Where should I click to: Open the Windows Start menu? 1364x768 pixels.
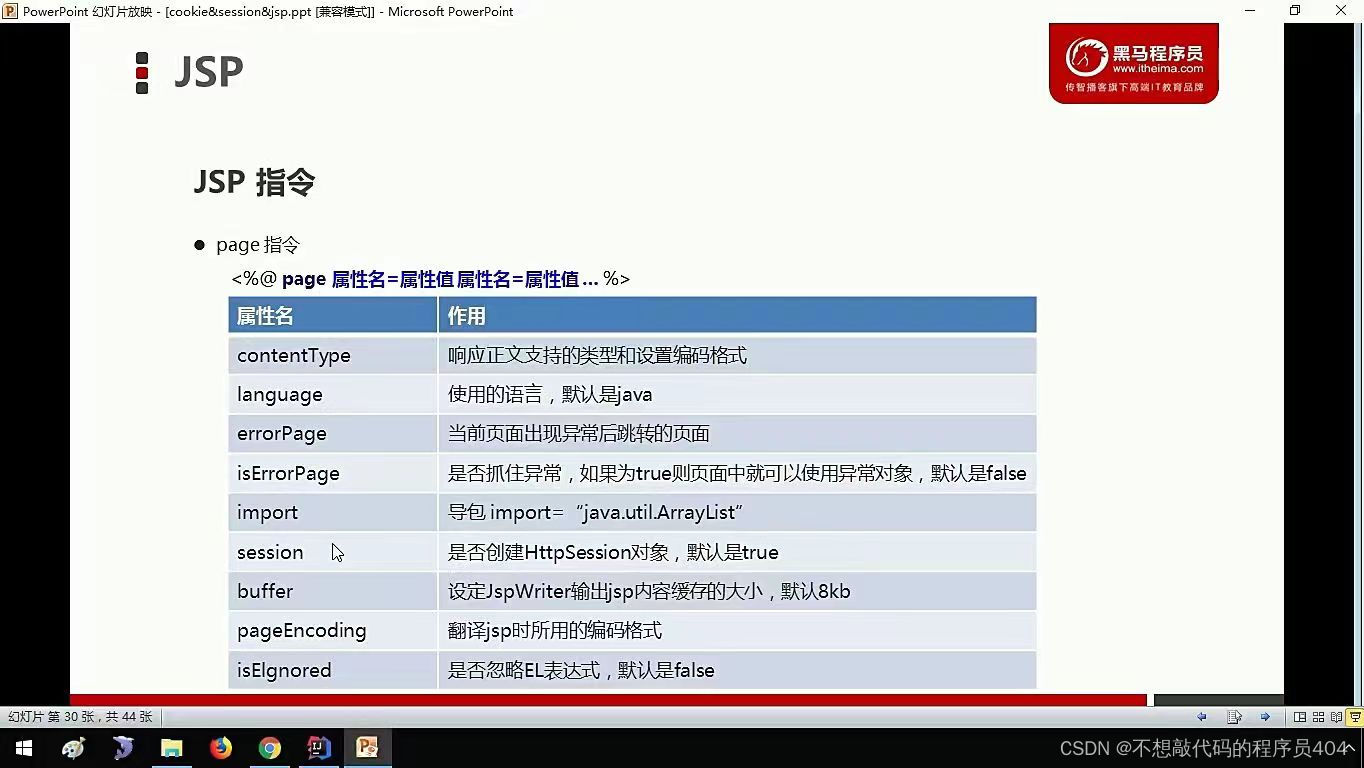point(22,747)
